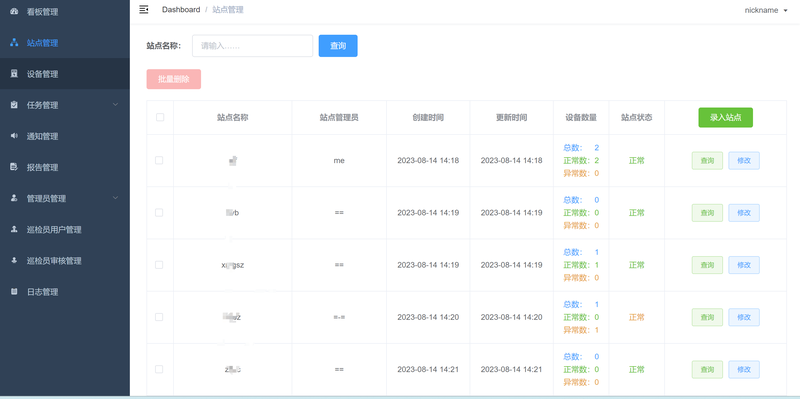Click 修改 in the 'me' manager row
800x399 pixels.
744,161
